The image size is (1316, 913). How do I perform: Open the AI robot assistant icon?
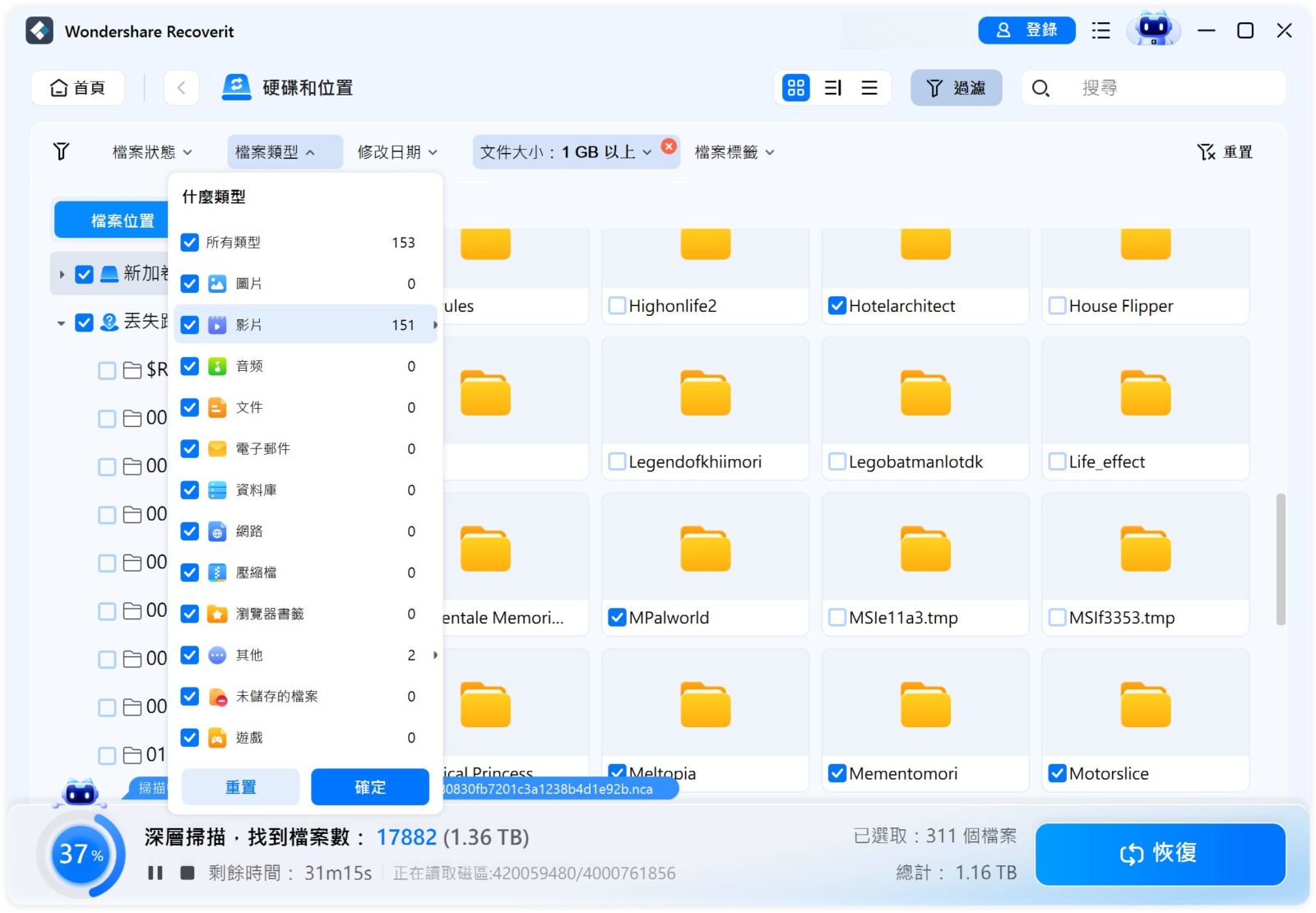(x=1153, y=30)
